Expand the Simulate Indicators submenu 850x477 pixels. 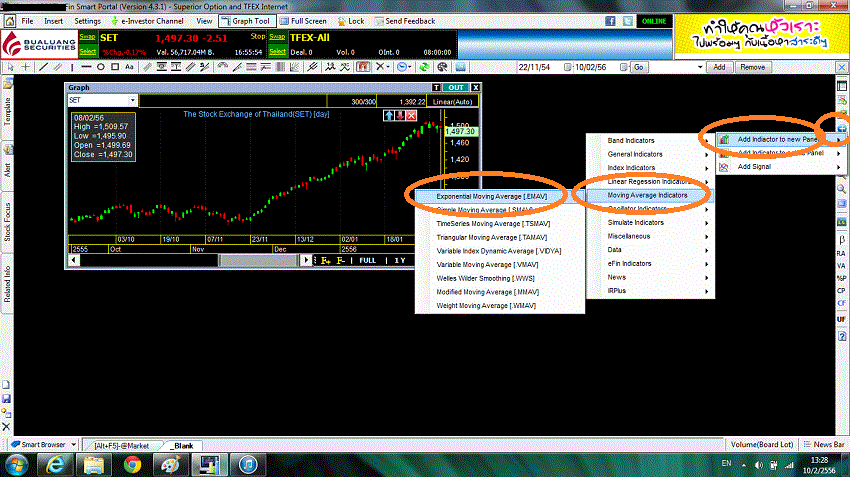click(650, 223)
